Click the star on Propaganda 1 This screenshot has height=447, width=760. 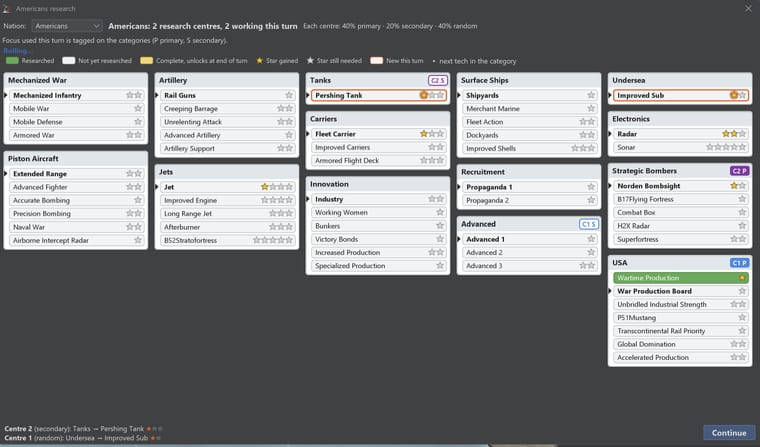click(x=591, y=187)
